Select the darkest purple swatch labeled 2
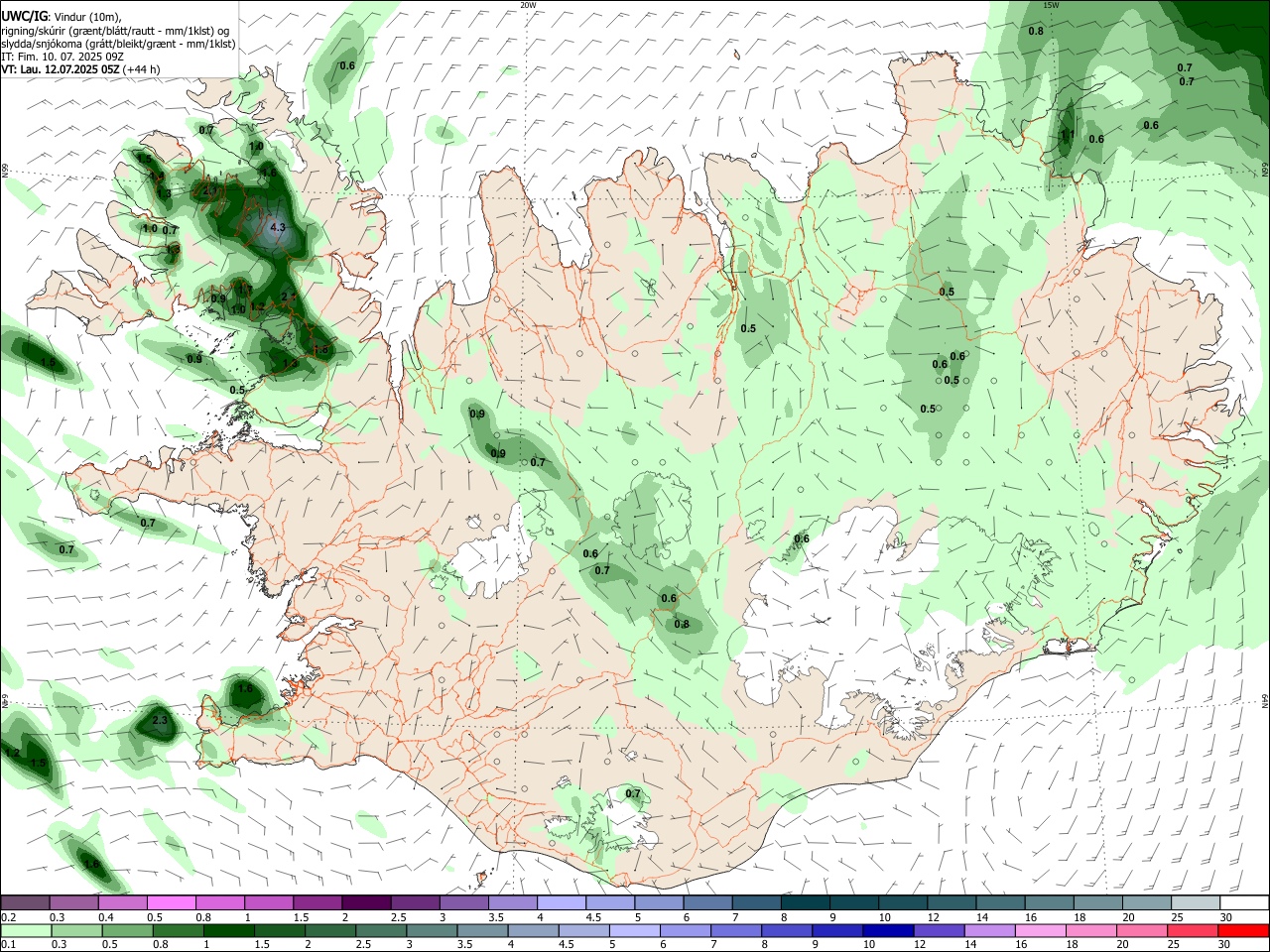1270x952 pixels. [366, 902]
